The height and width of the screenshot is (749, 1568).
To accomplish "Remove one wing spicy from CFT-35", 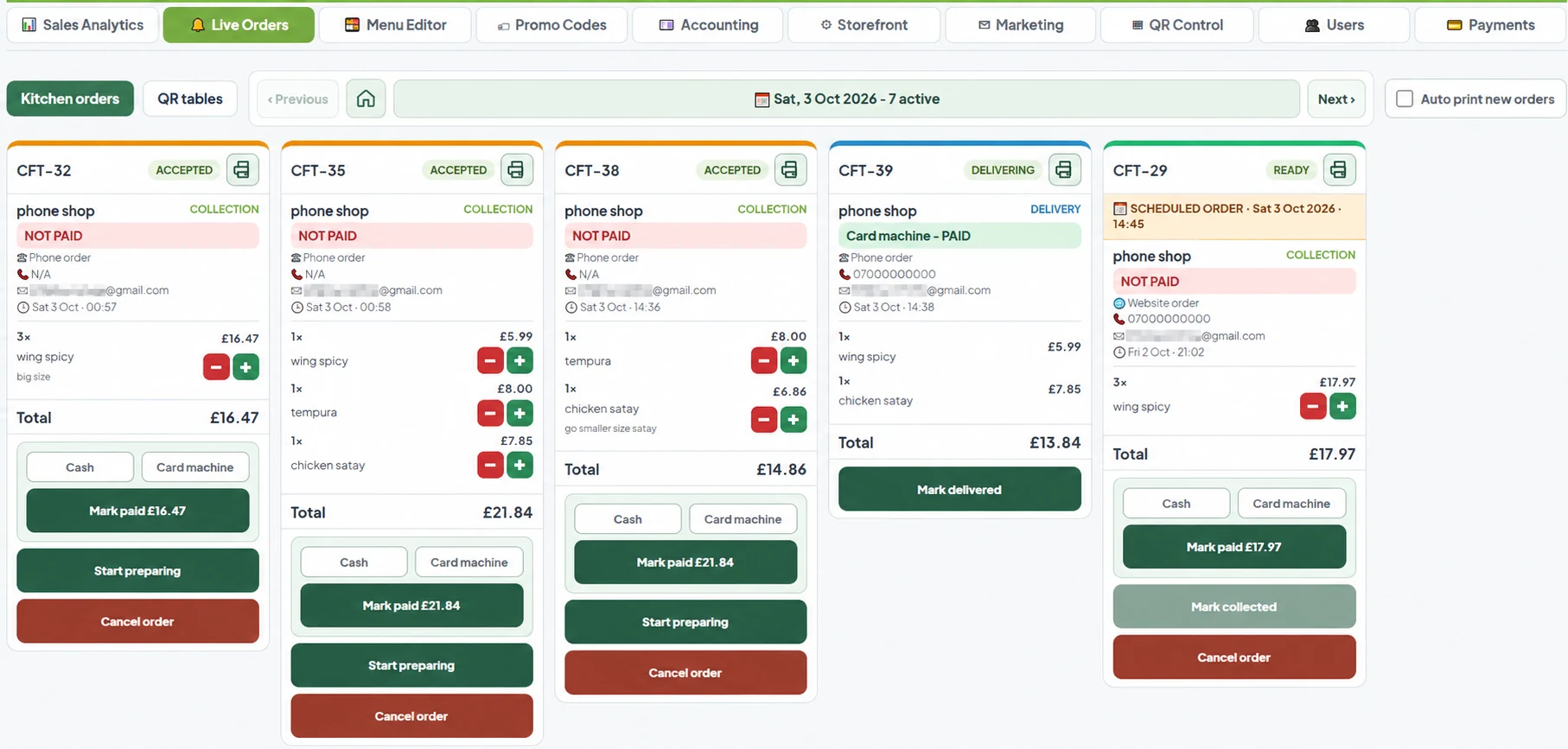I will pyautogui.click(x=490, y=360).
